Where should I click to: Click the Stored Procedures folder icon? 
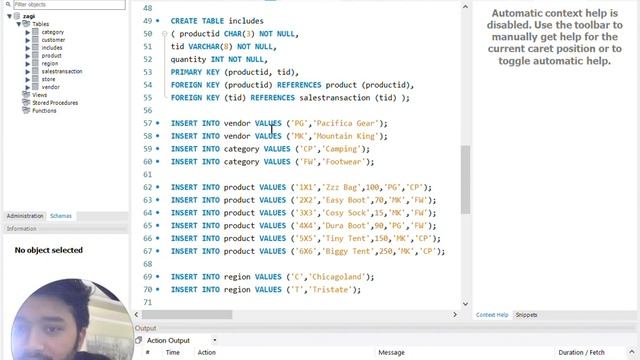(26, 102)
